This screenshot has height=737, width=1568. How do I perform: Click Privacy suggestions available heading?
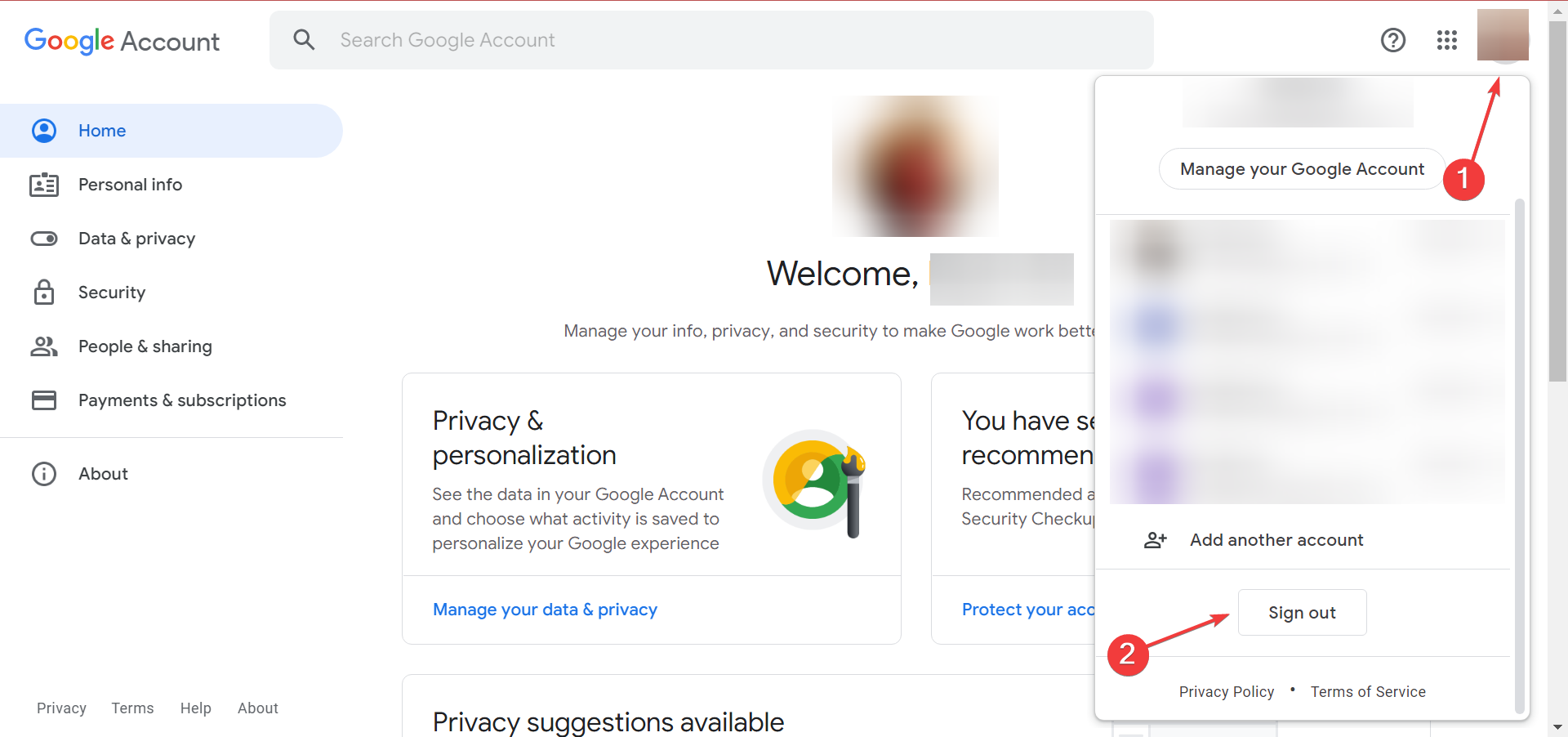608,722
